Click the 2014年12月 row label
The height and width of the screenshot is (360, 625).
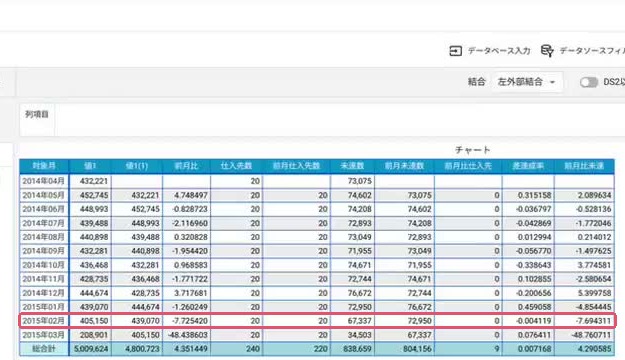click(x=43, y=293)
